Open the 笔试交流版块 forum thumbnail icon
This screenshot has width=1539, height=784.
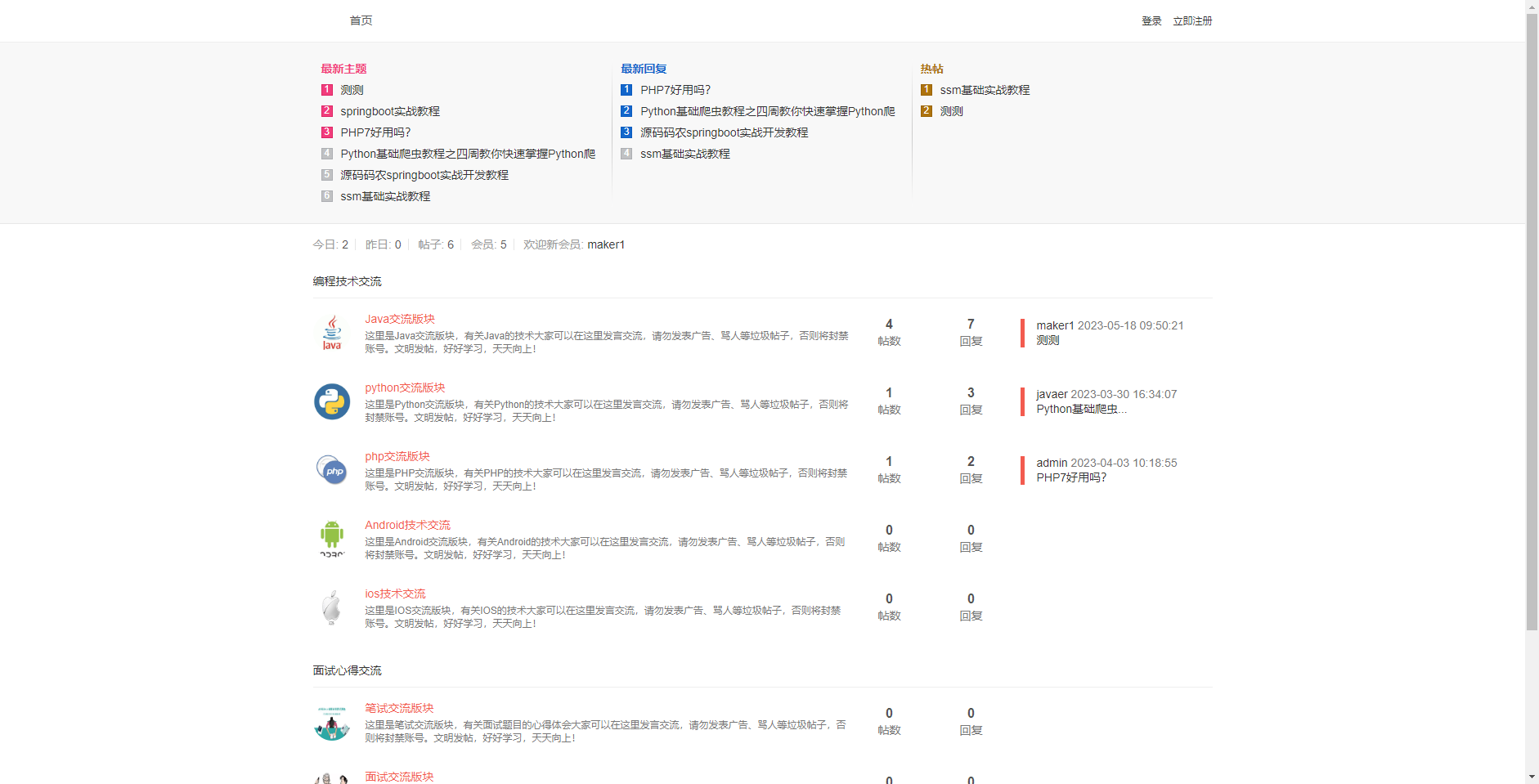click(x=332, y=723)
